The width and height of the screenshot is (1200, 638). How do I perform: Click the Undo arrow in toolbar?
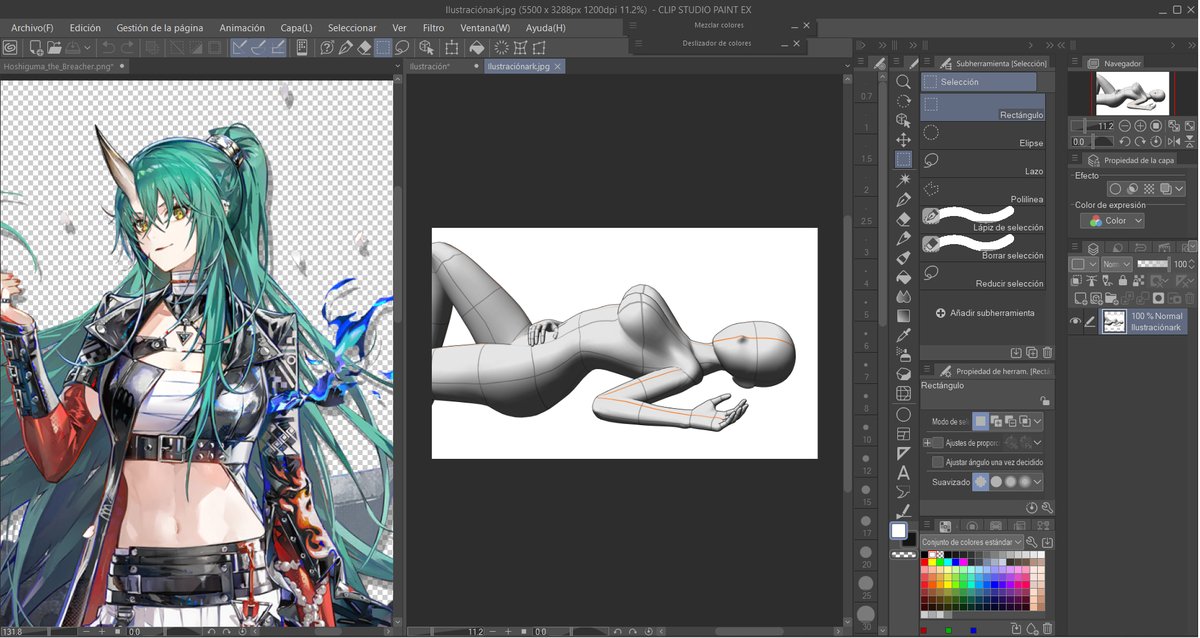[107, 47]
